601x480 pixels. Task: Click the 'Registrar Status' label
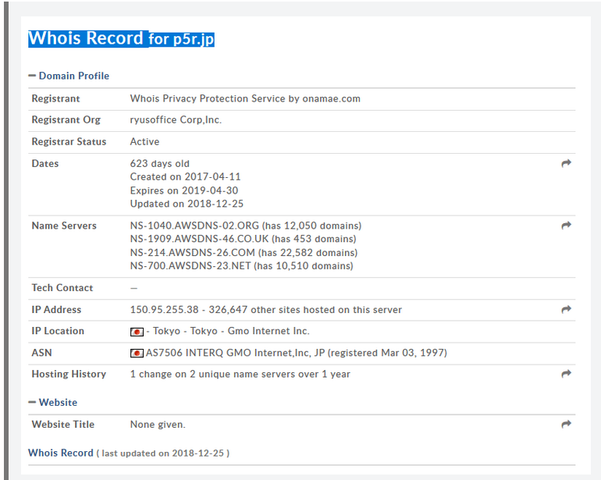(x=69, y=142)
